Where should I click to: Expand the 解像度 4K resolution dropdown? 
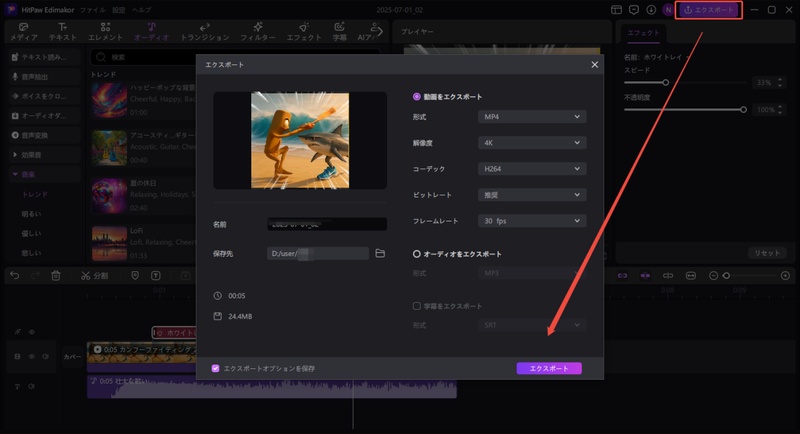tap(531, 143)
